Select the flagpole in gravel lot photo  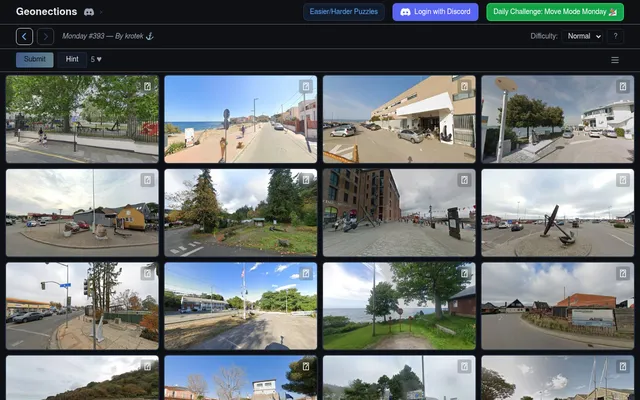[240, 306]
